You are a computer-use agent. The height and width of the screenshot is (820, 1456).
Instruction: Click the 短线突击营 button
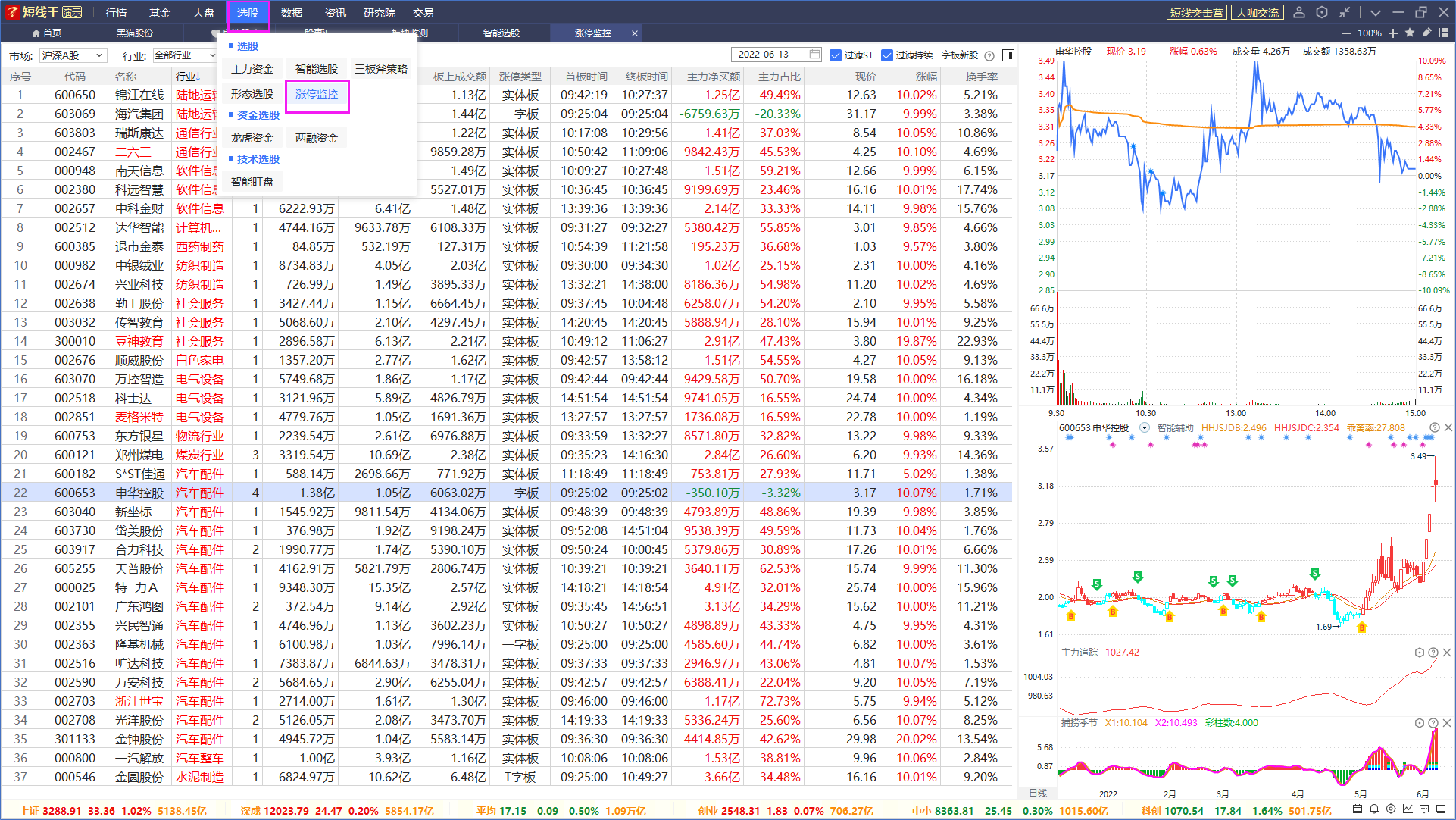(x=1196, y=12)
